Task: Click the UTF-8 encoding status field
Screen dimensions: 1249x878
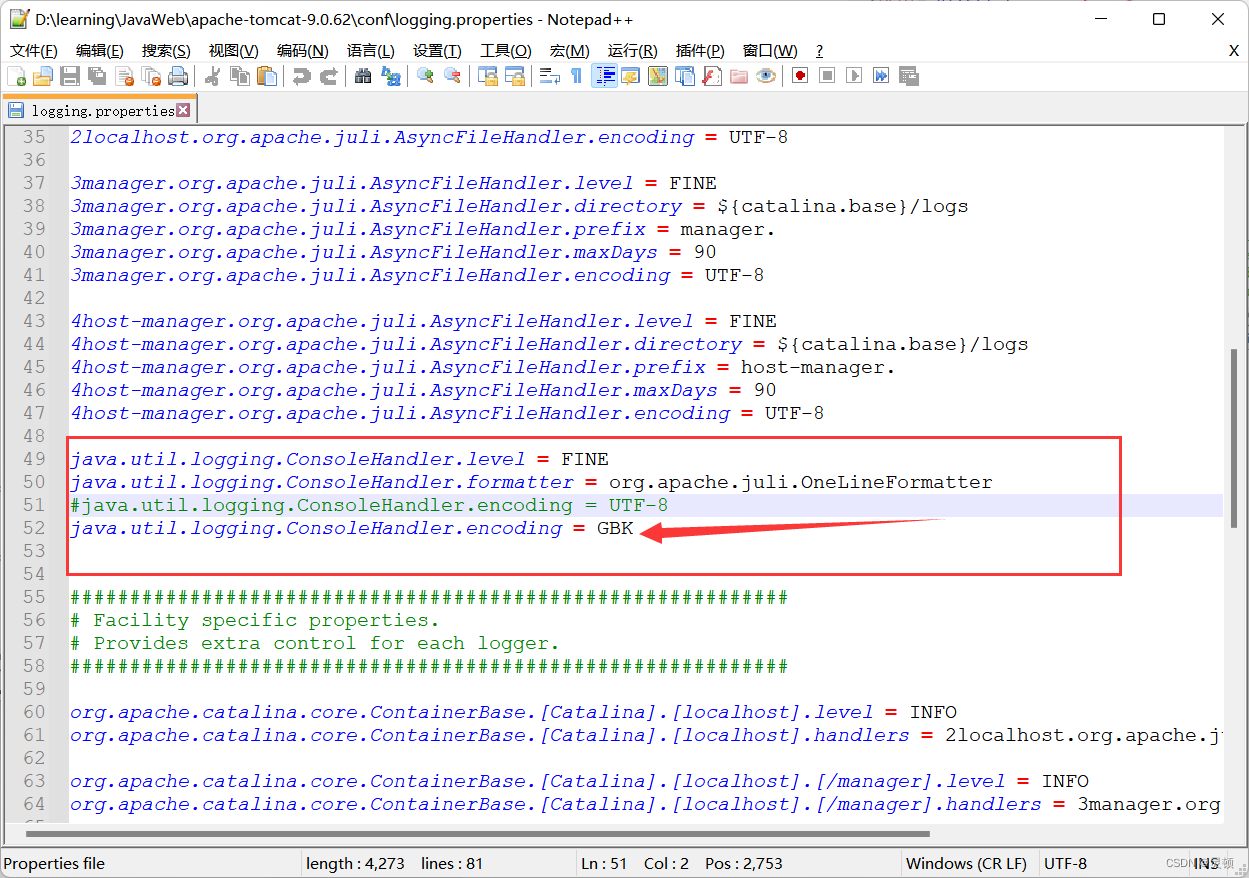Action: click(x=1065, y=863)
